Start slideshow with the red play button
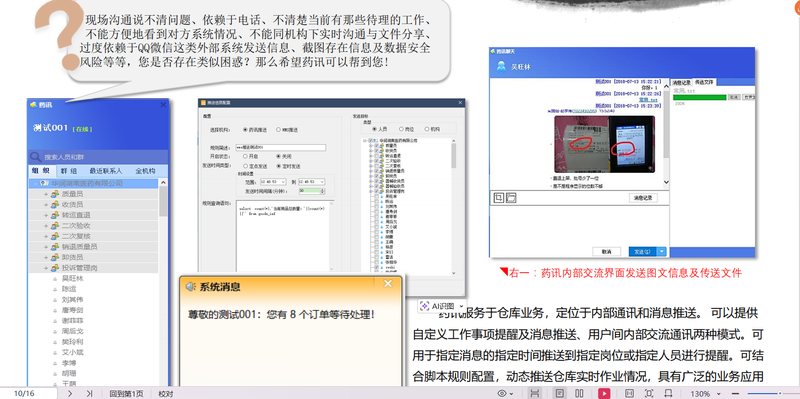The height and width of the screenshot is (399, 800). (x=604, y=393)
